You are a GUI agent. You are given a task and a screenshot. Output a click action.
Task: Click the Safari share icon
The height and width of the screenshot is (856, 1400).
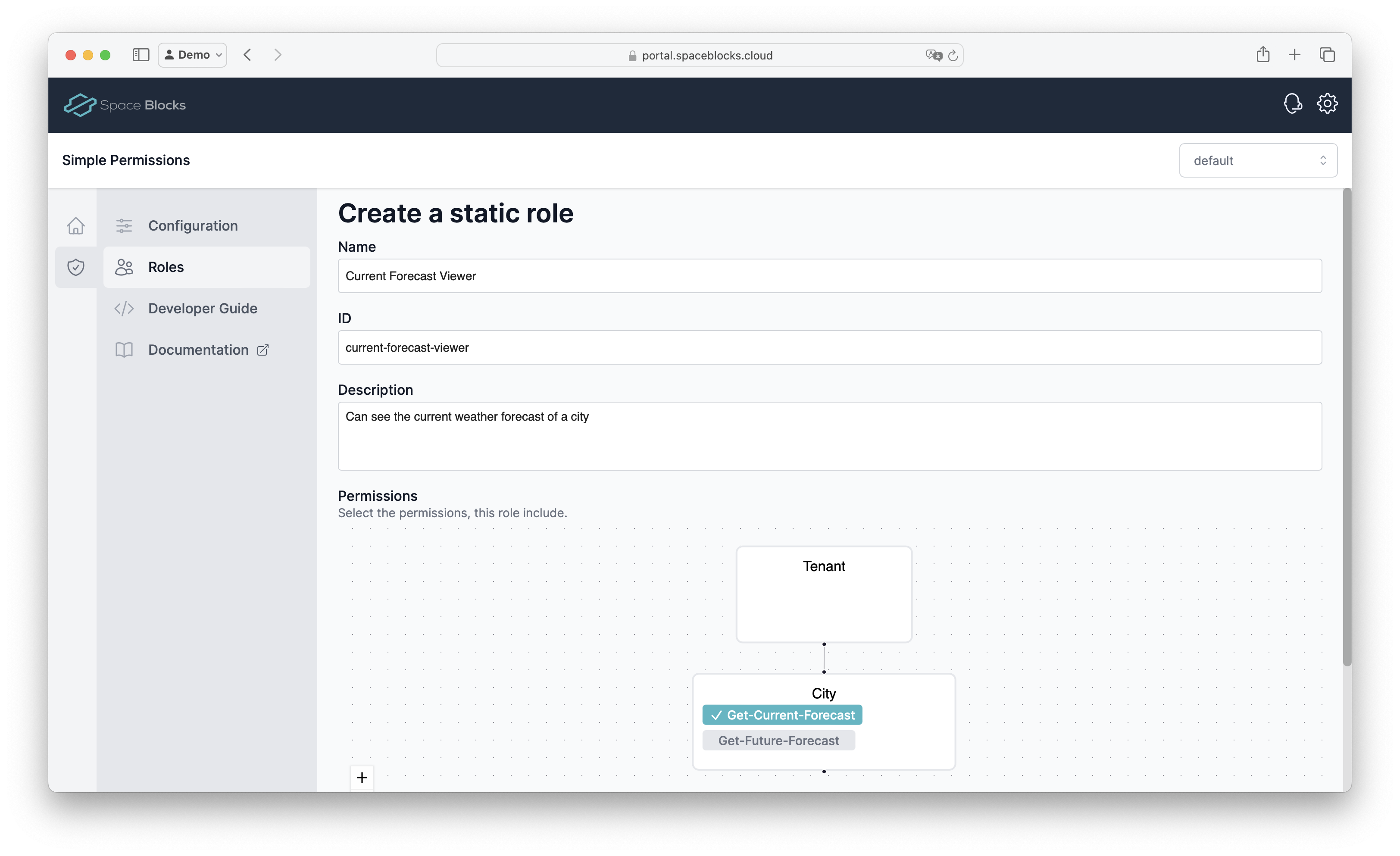point(1262,55)
